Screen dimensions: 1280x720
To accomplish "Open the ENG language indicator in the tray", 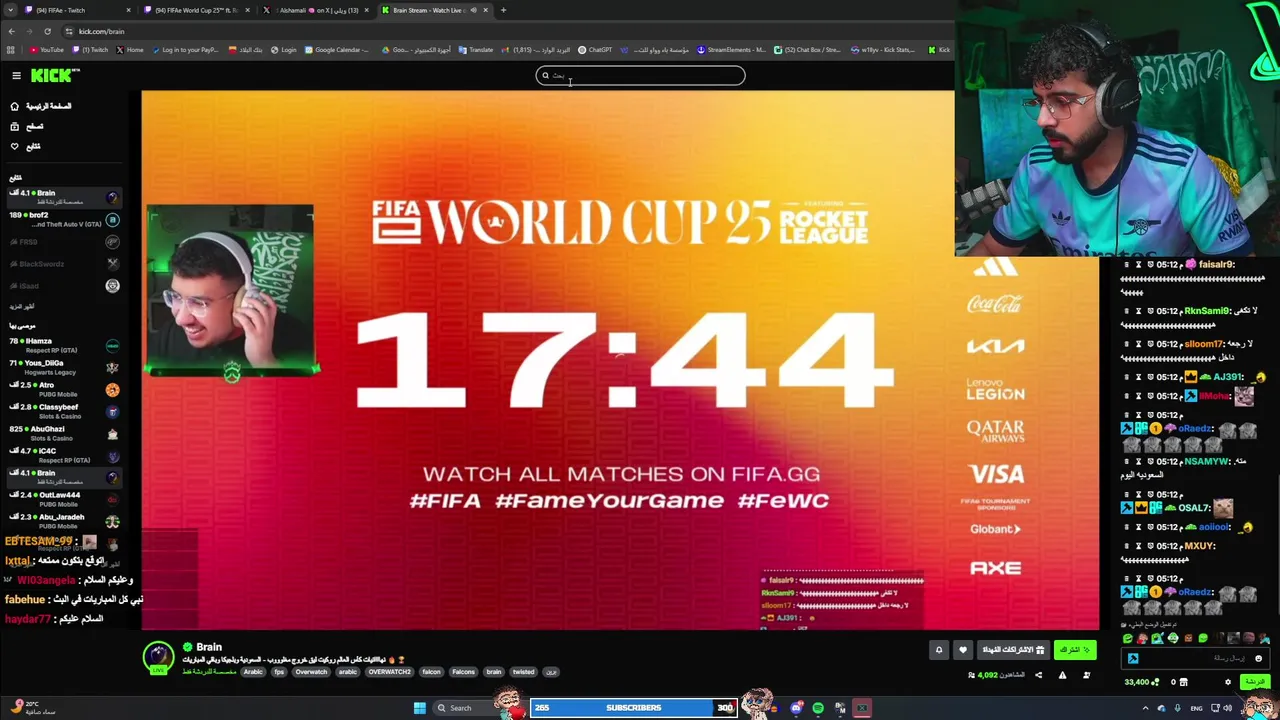I will (x=1196, y=708).
